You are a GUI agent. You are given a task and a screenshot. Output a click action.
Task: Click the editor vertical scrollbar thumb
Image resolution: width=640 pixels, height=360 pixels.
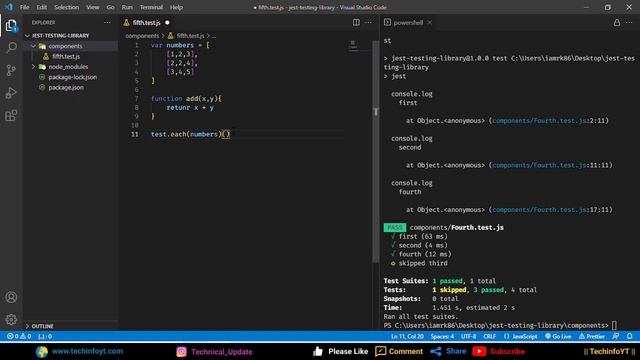376,151
